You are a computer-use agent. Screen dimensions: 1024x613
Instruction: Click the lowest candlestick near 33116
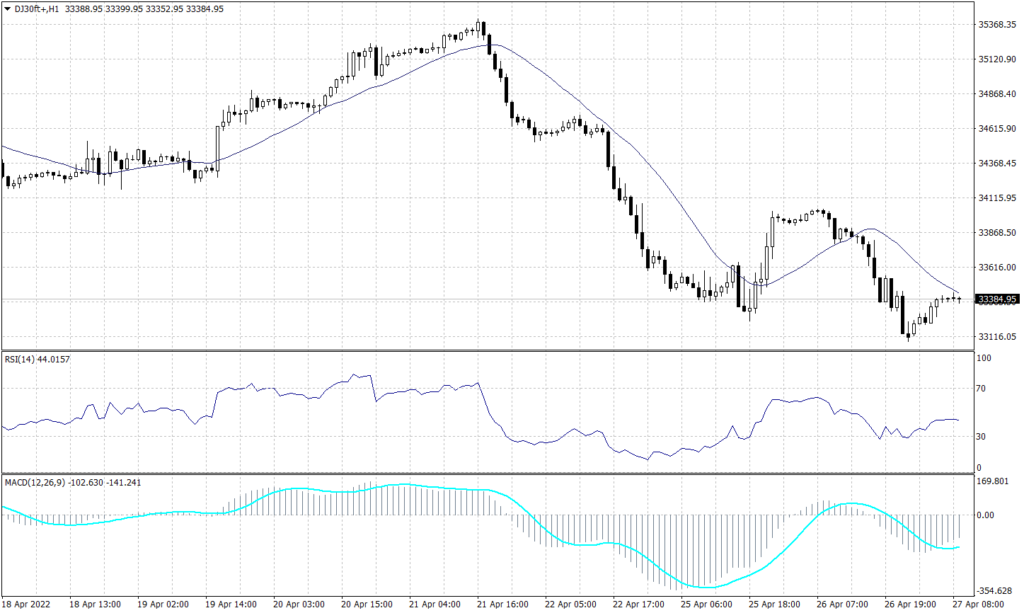pos(908,335)
